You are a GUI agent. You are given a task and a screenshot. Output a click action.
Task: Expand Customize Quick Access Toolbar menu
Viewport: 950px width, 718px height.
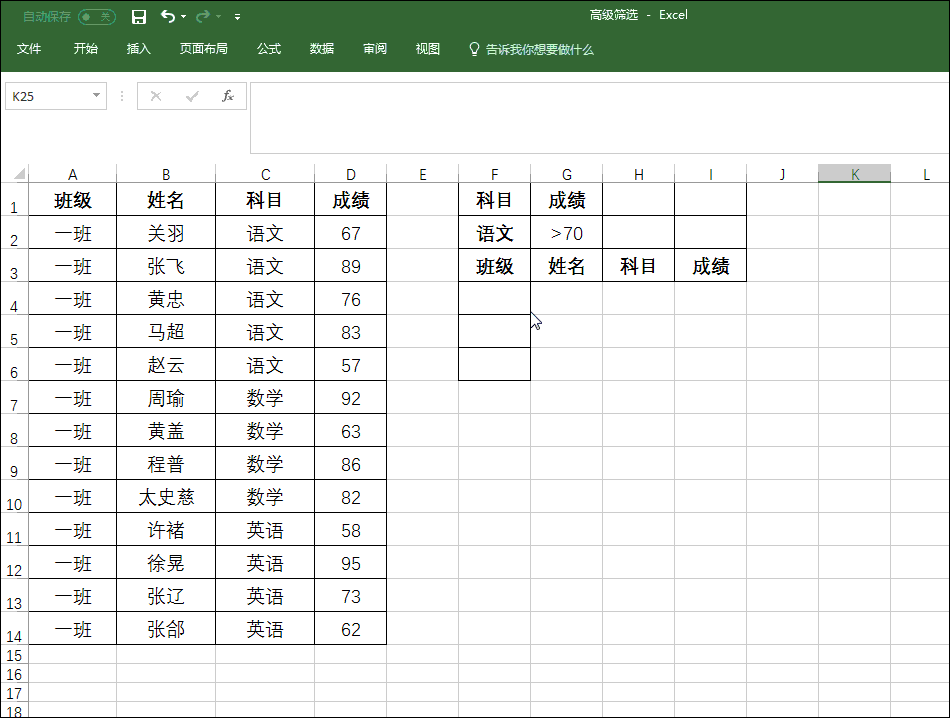[238, 17]
